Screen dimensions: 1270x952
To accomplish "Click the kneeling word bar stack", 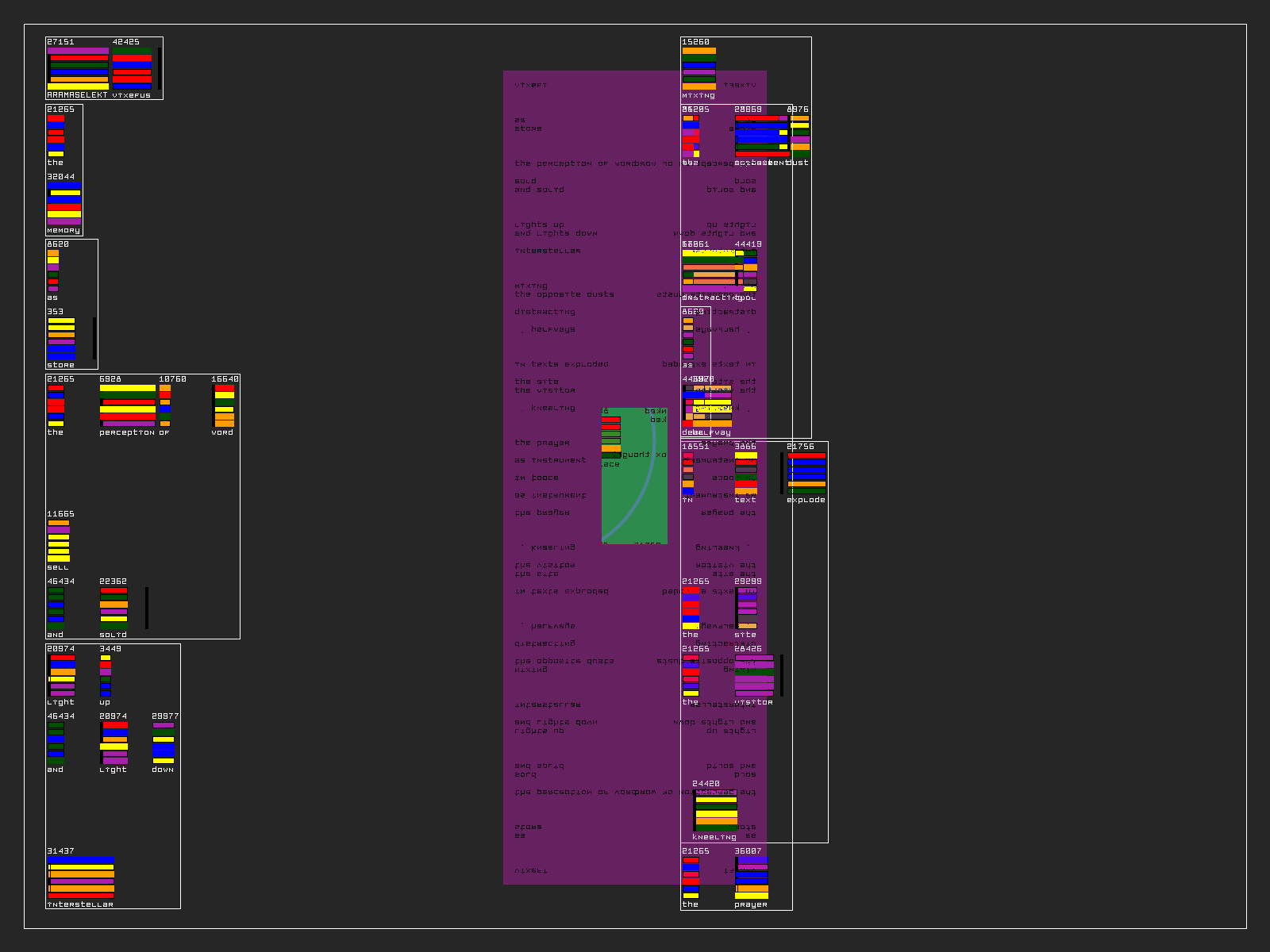I will point(716,811).
